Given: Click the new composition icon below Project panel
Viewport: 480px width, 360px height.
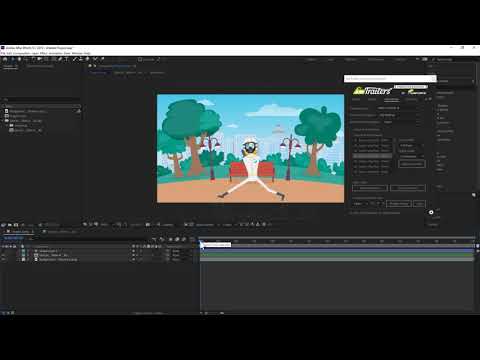Looking at the screenshot, I should pos(16,225).
